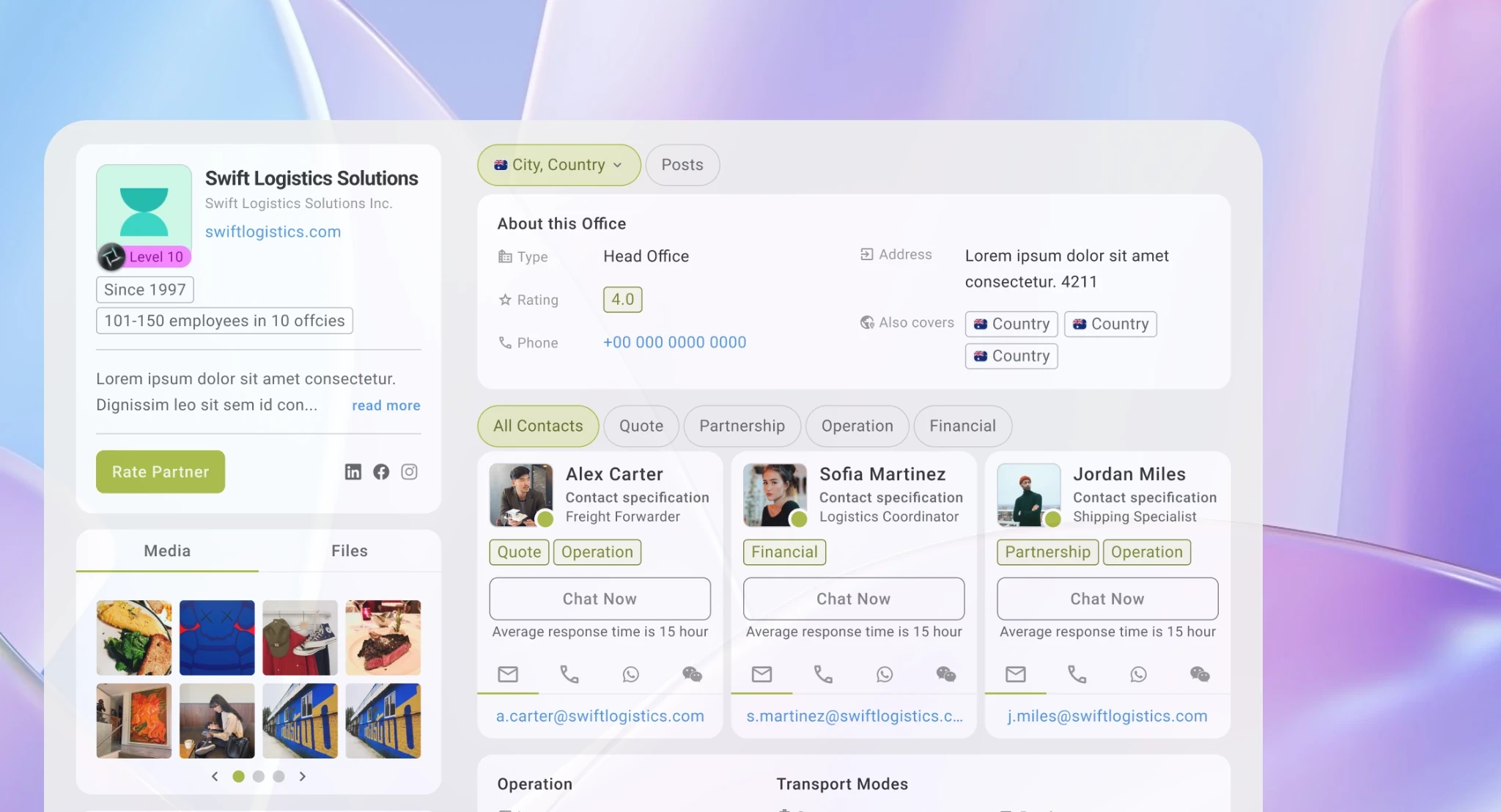This screenshot has height=812, width=1501.
Task: Open the cap and sneakers media thumbnail
Action: pos(300,638)
